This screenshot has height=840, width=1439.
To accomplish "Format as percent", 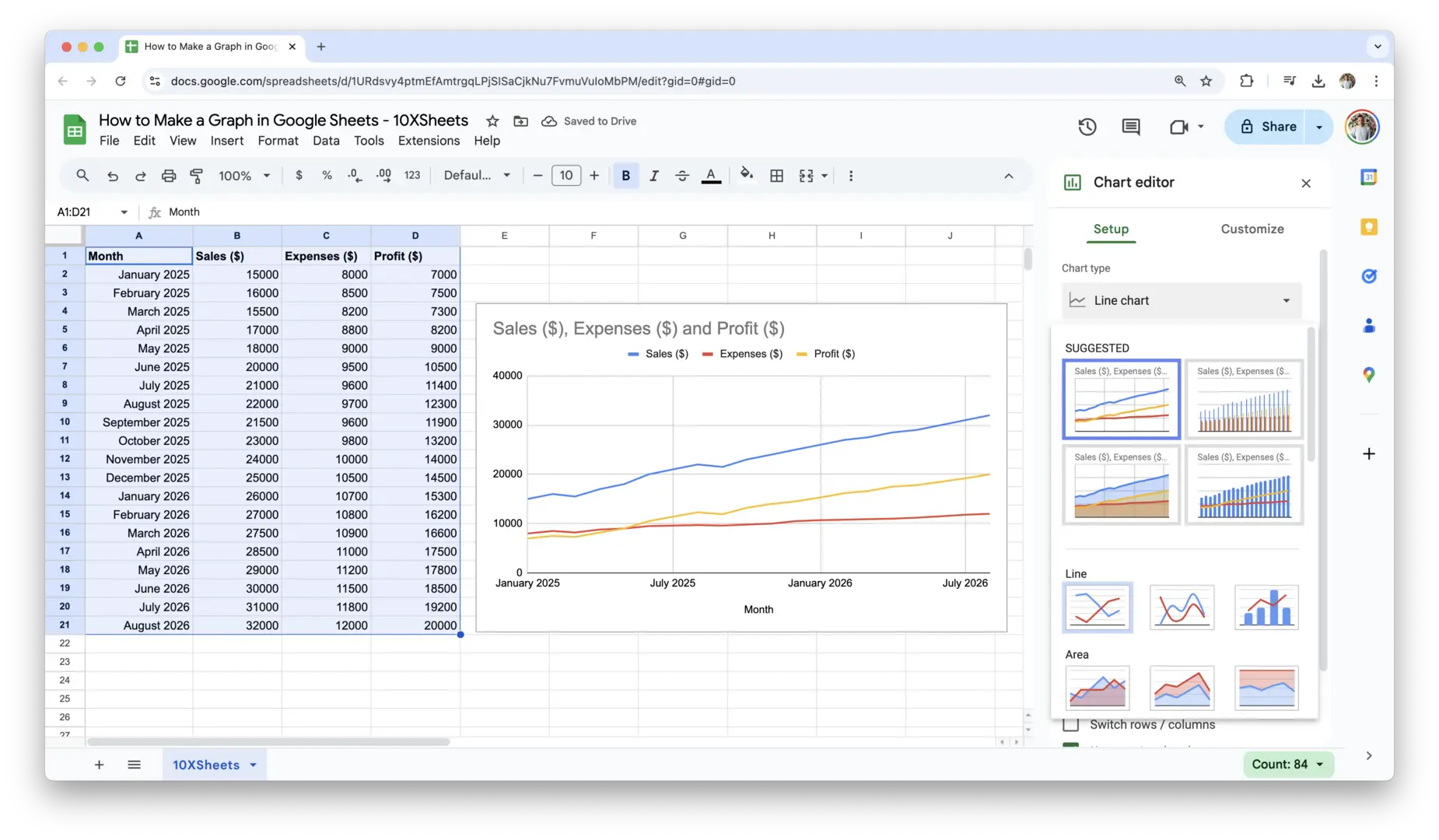I will coord(327,176).
